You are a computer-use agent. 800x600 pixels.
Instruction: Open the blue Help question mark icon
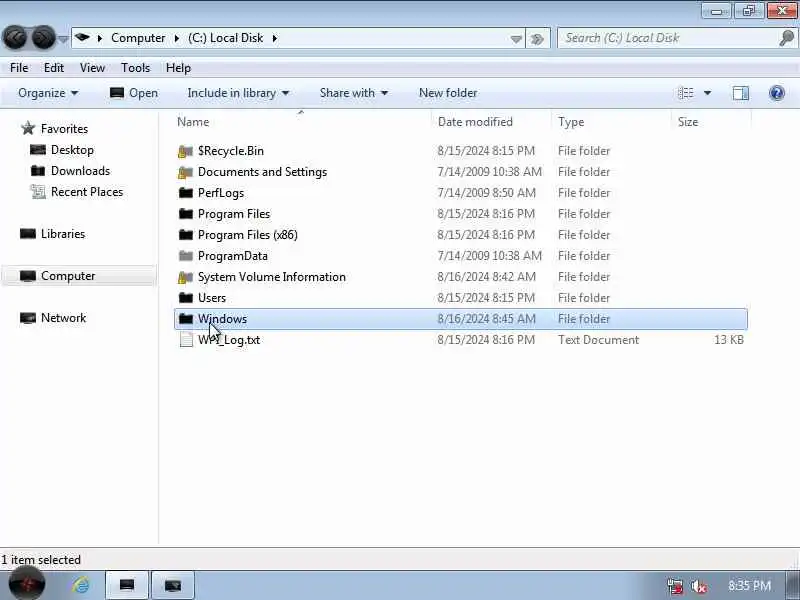777,93
